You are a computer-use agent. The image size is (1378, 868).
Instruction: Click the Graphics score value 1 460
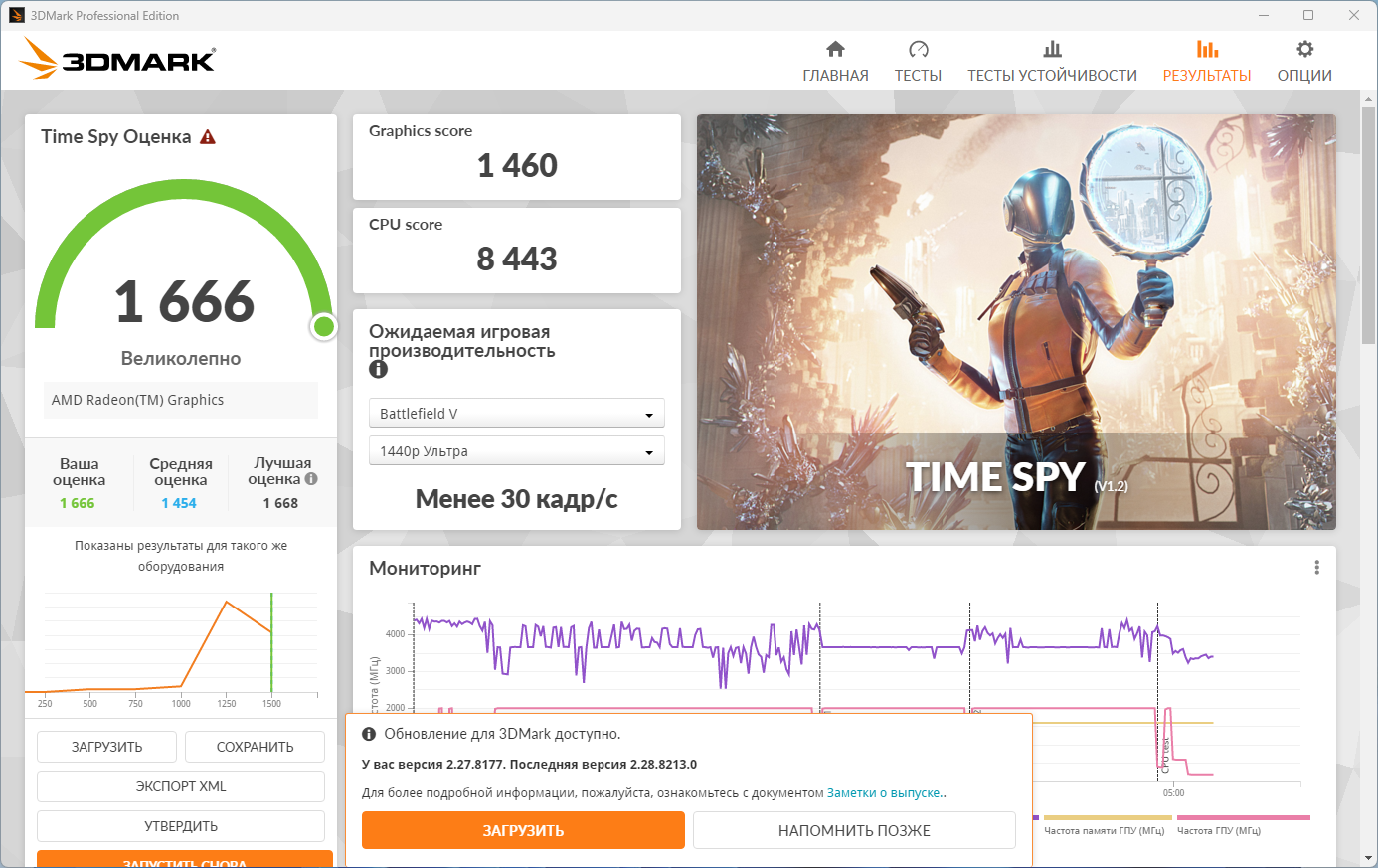(517, 165)
